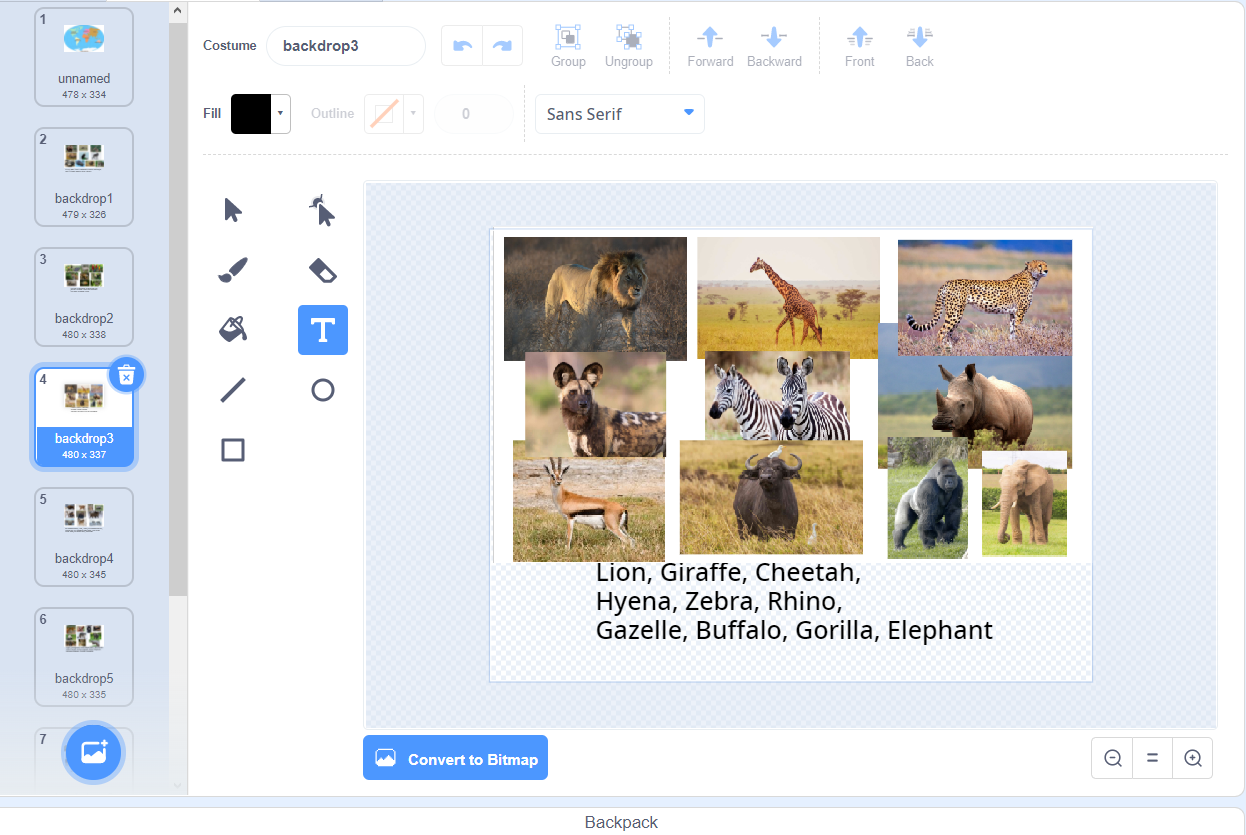Click the animal names text on canvas
Viewport: 1246px width, 835px height.
click(794, 601)
